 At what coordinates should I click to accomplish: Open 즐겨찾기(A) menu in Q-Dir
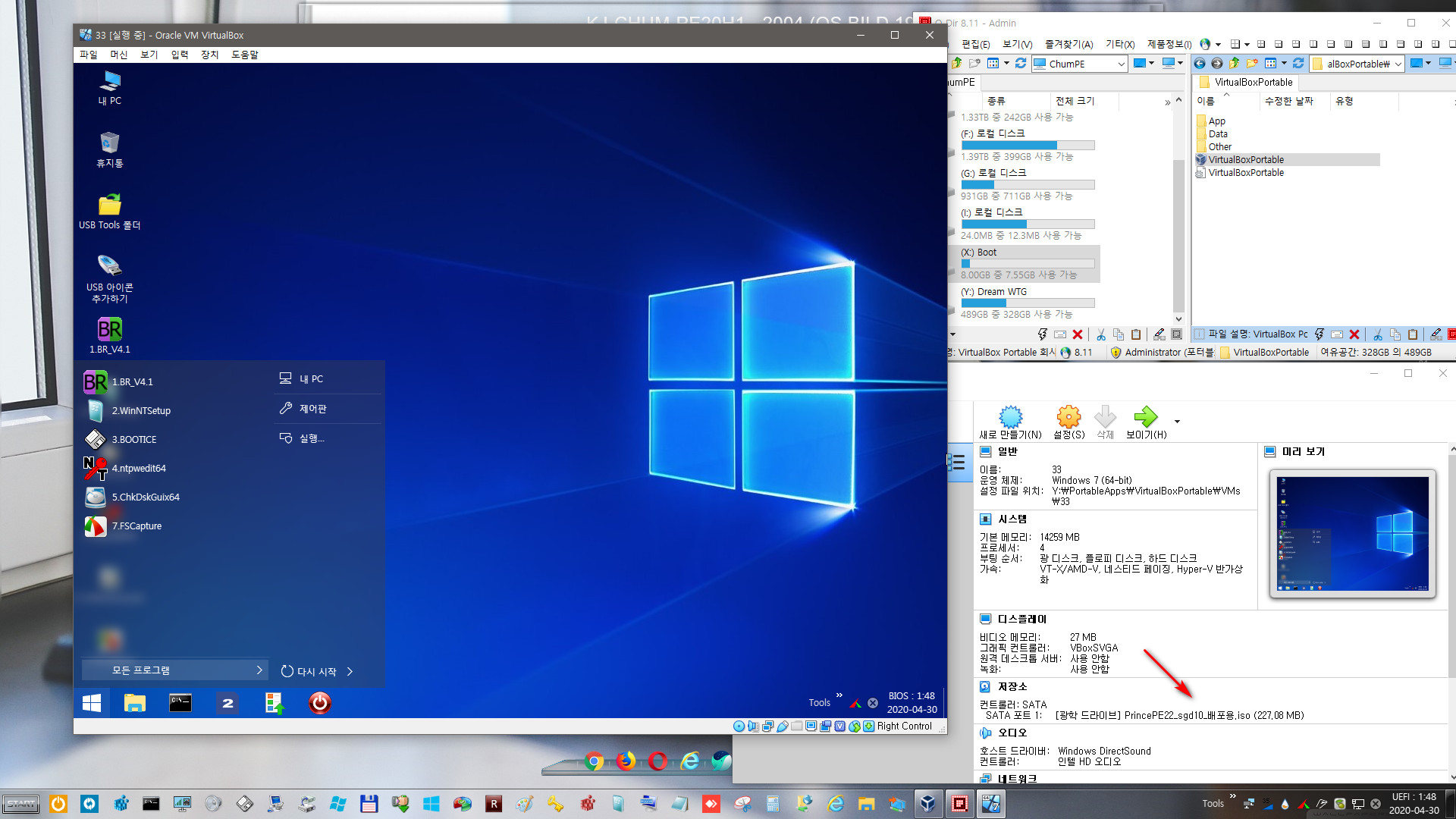tap(1068, 44)
